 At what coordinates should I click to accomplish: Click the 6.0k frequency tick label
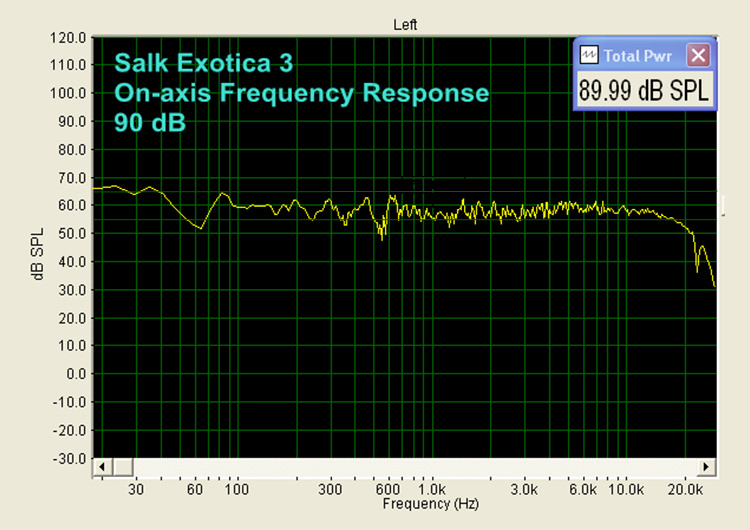[583, 489]
